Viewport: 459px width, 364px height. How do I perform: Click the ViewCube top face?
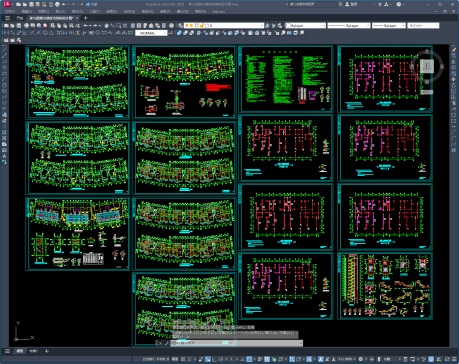[427, 66]
